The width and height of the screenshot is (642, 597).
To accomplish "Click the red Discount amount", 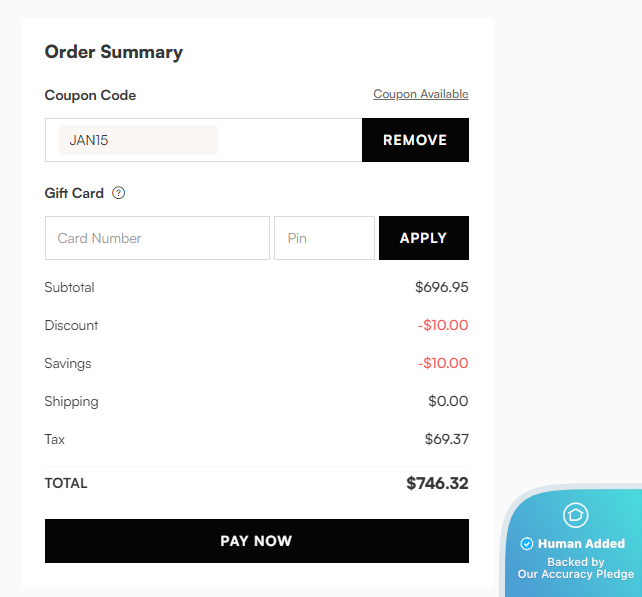I will point(443,325).
